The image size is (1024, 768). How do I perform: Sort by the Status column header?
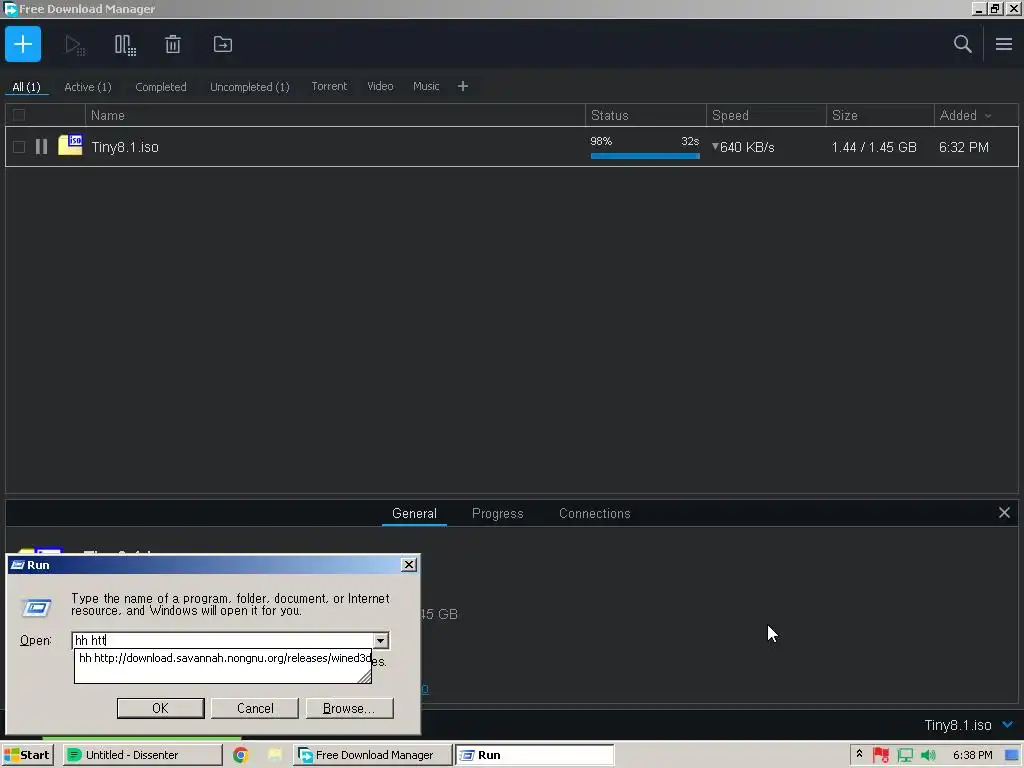click(x=645, y=116)
